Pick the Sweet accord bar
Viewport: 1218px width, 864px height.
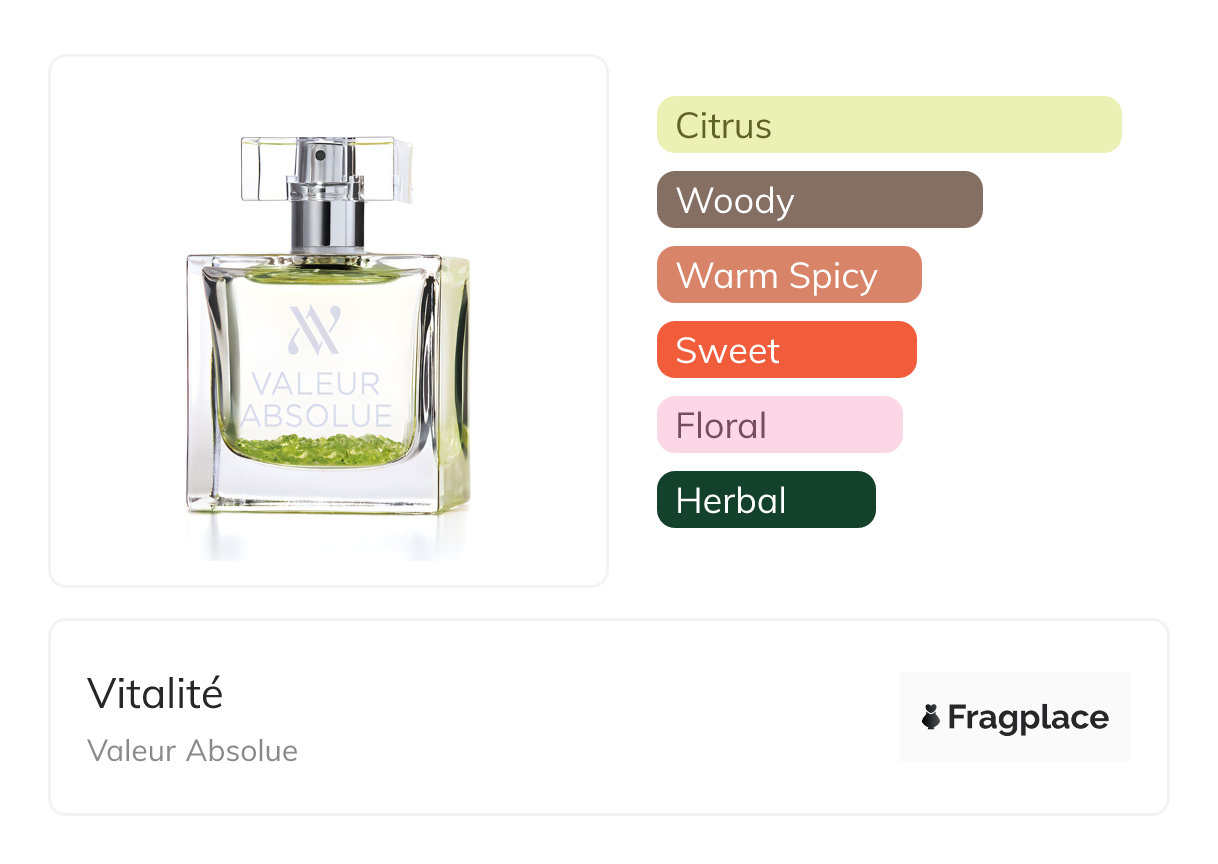click(x=787, y=350)
